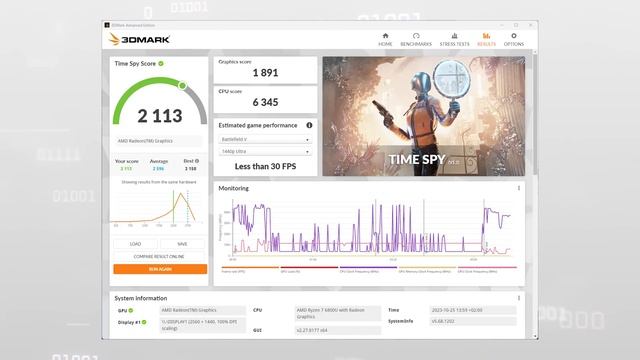This screenshot has width=640, height=360.
Task: Open the Battlefield V game dropdown
Action: [x=265, y=140]
